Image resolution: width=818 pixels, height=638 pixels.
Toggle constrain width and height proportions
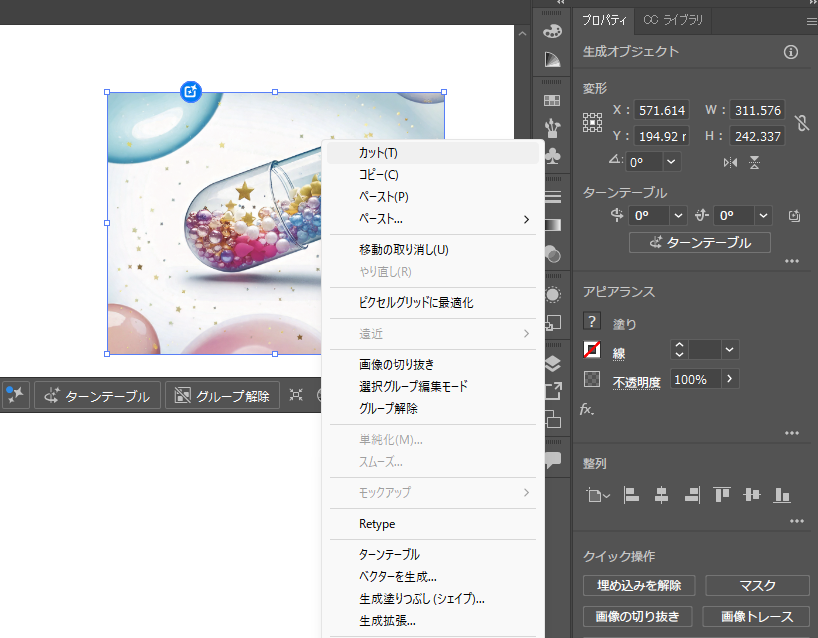tap(799, 123)
